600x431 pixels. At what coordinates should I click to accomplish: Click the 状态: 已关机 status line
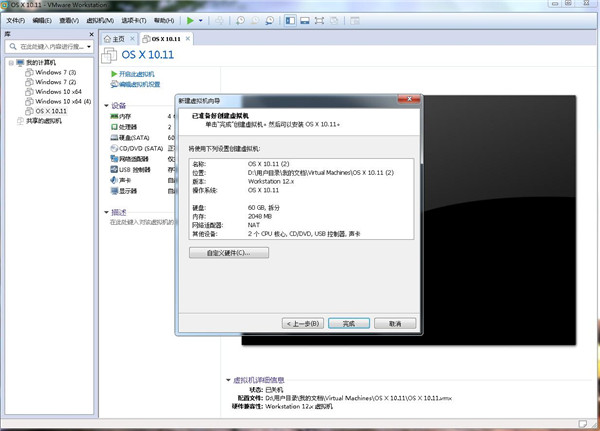click(x=266, y=390)
